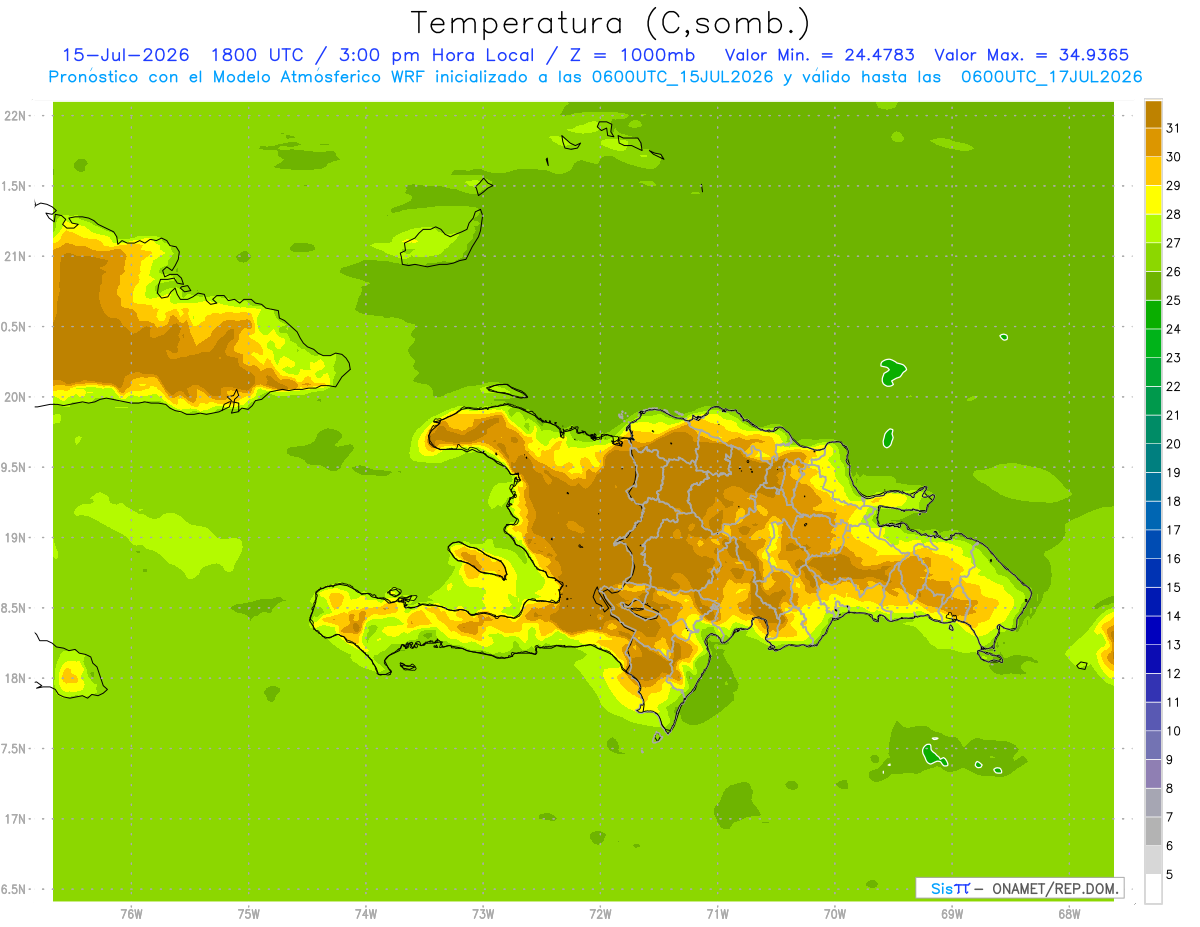Image resolution: width=1200 pixels, height=927 pixels.
Task: Select the "0600UTC_17JUL2026" valid-until time text
Action: pos(1052,77)
